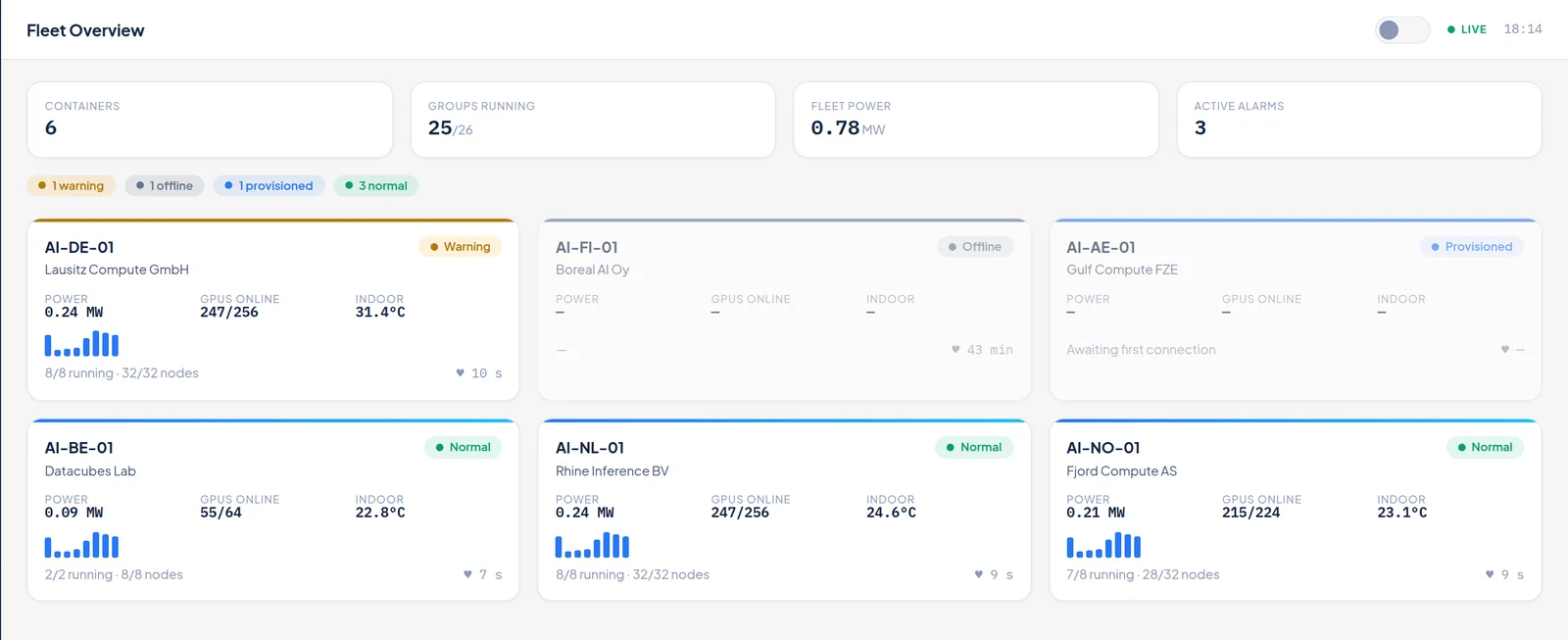Open the Fleet Power summary card
This screenshot has width=1568, height=640.
[976, 120]
